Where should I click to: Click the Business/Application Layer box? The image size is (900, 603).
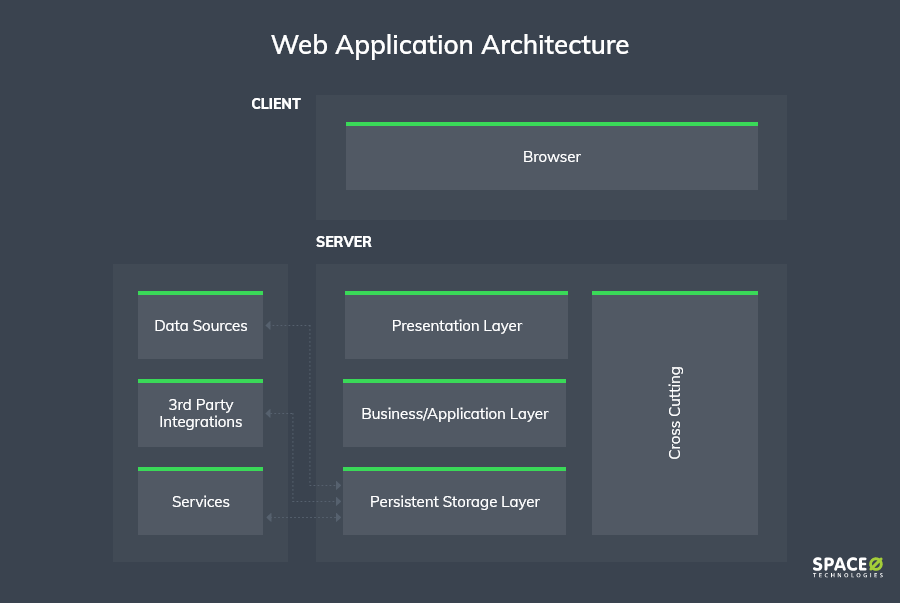point(455,413)
